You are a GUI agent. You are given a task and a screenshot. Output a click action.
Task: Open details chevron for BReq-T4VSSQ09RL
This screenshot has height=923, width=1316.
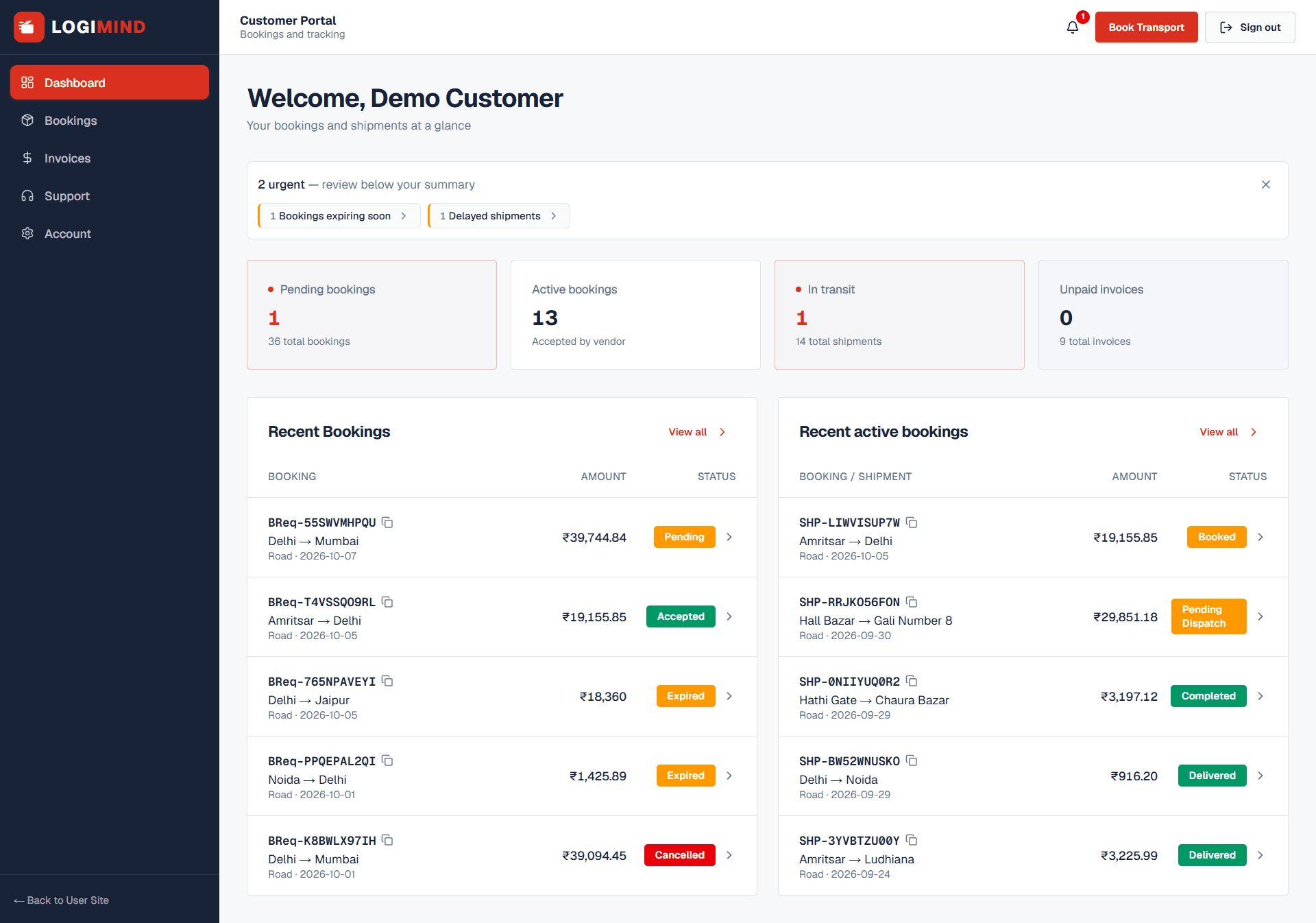[729, 616]
